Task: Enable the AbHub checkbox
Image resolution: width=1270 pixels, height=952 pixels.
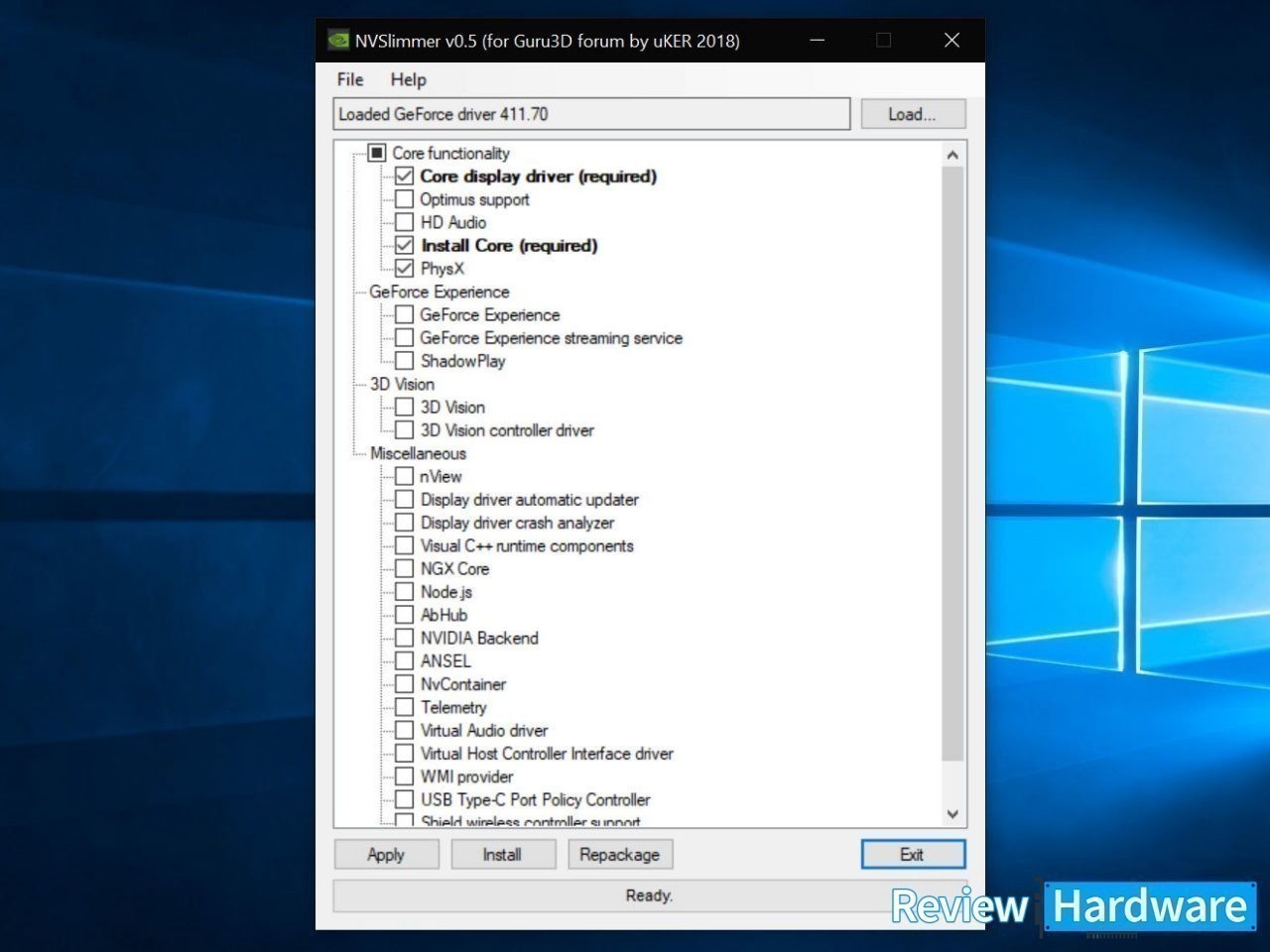Action: [x=404, y=615]
